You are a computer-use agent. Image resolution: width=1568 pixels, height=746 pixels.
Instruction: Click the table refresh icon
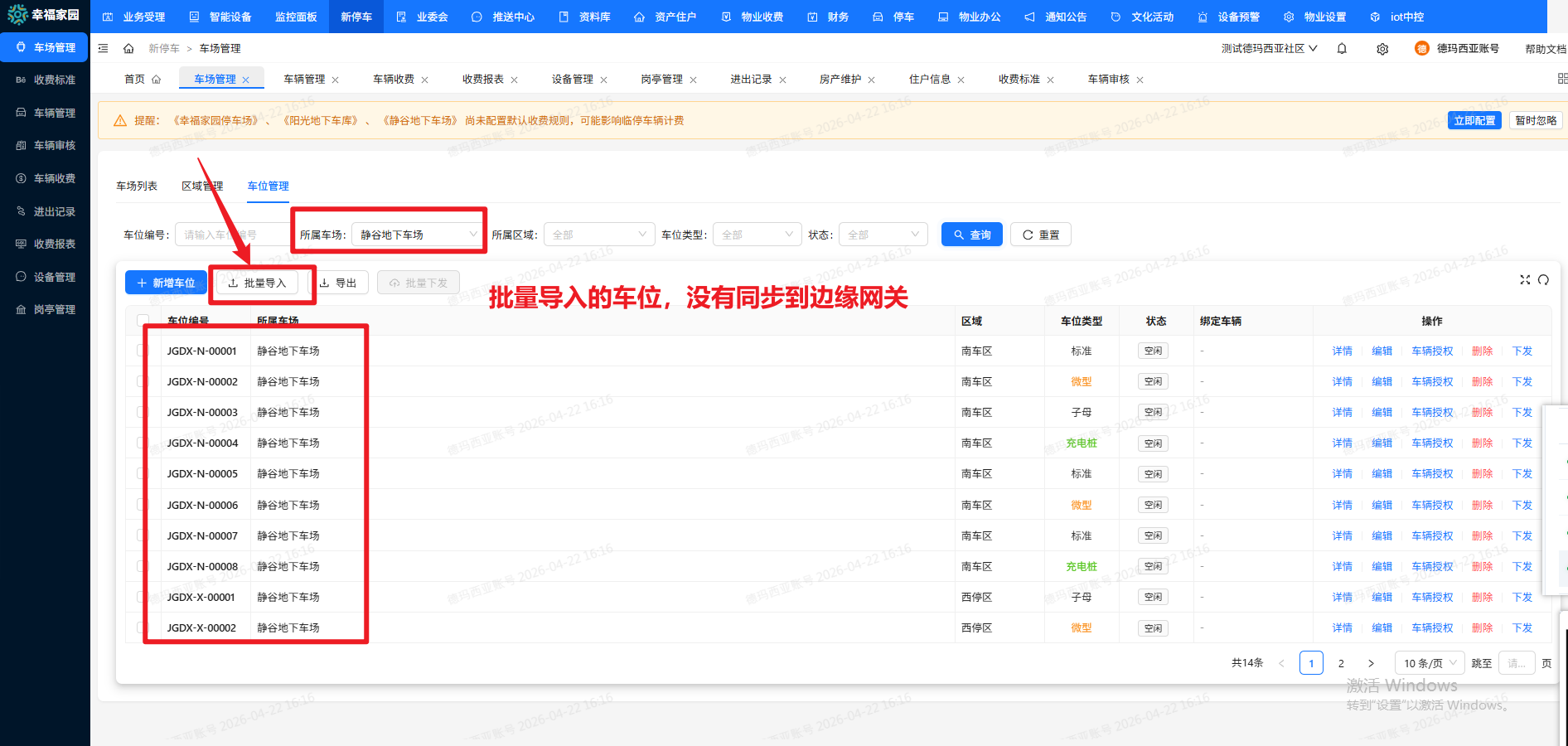pyautogui.click(x=1543, y=280)
